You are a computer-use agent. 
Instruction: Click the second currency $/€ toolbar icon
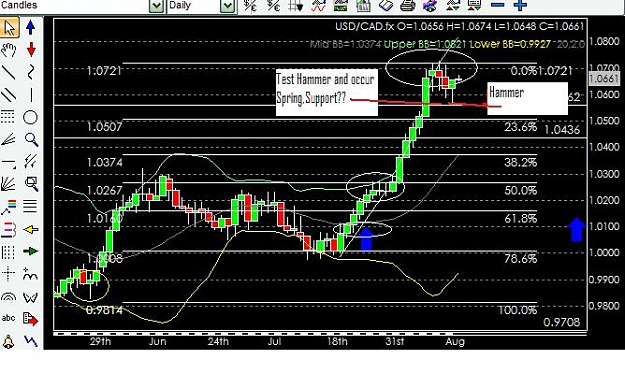273,6
